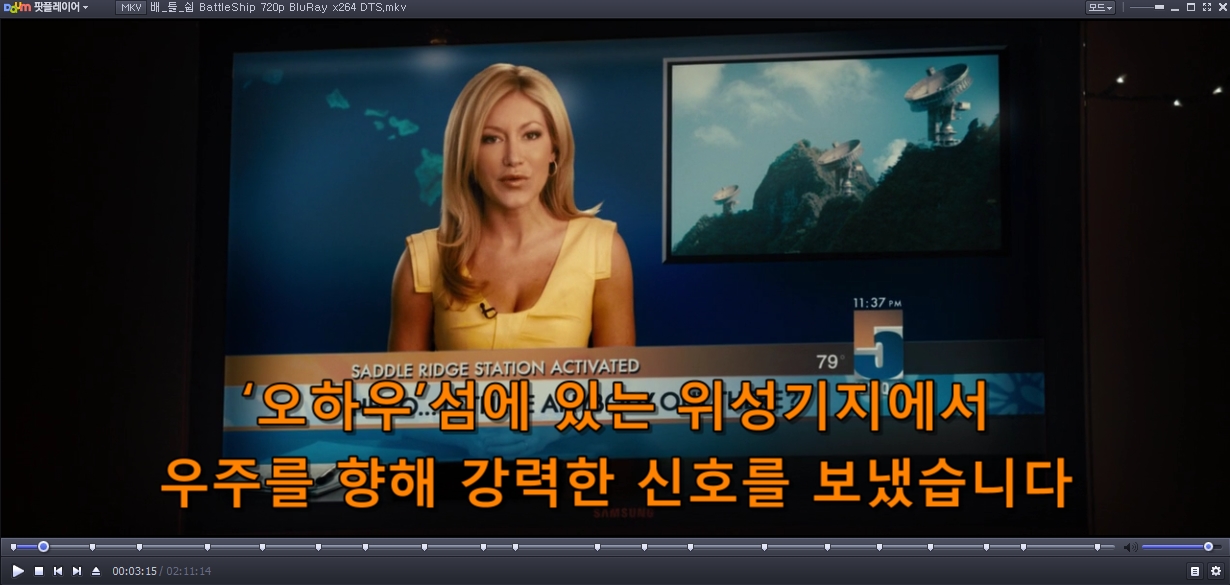Maximize the player window
Image resolution: width=1230 pixels, height=585 pixels.
[x=1191, y=7]
